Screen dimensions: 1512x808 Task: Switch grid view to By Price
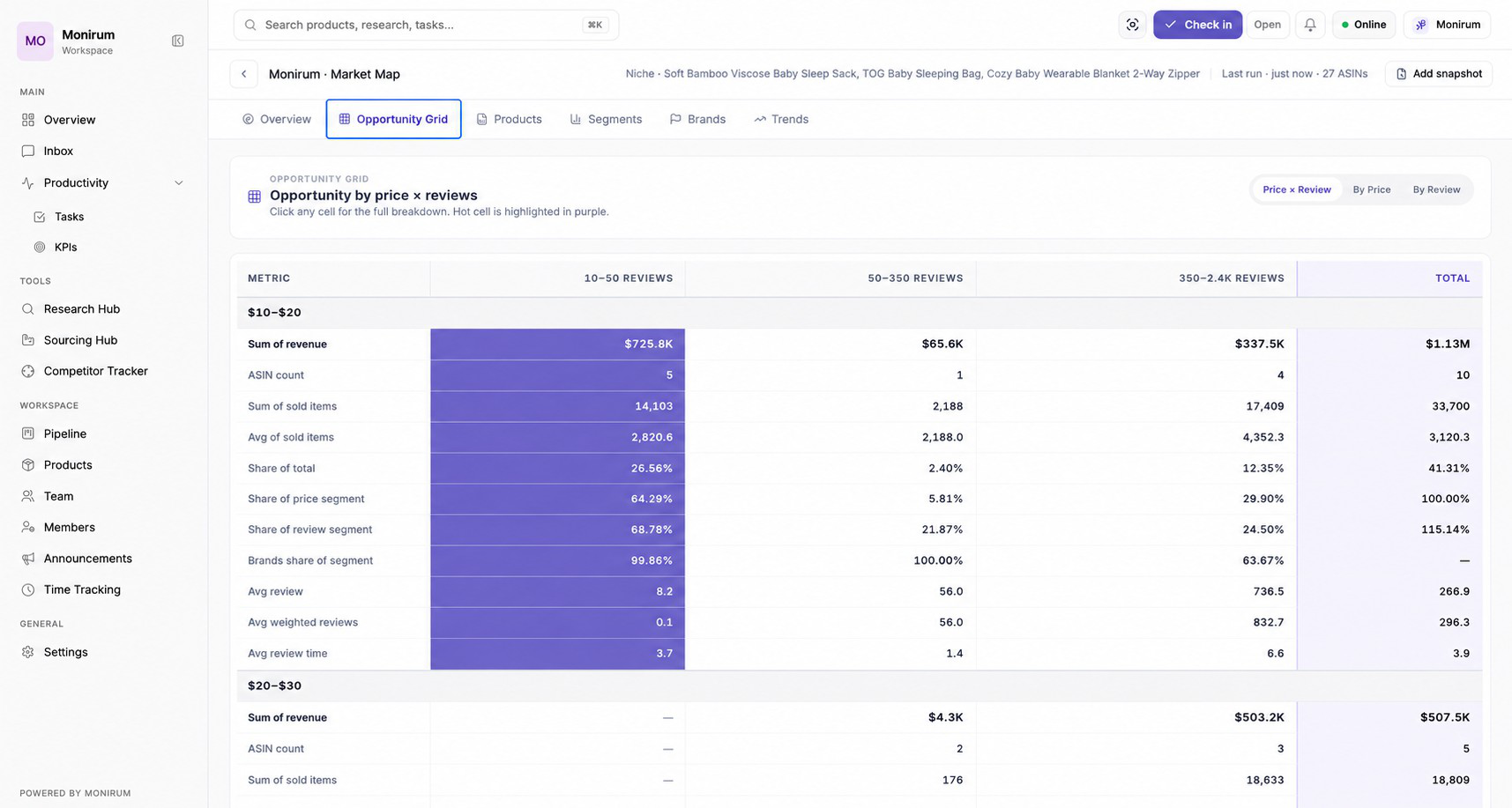coord(1371,189)
